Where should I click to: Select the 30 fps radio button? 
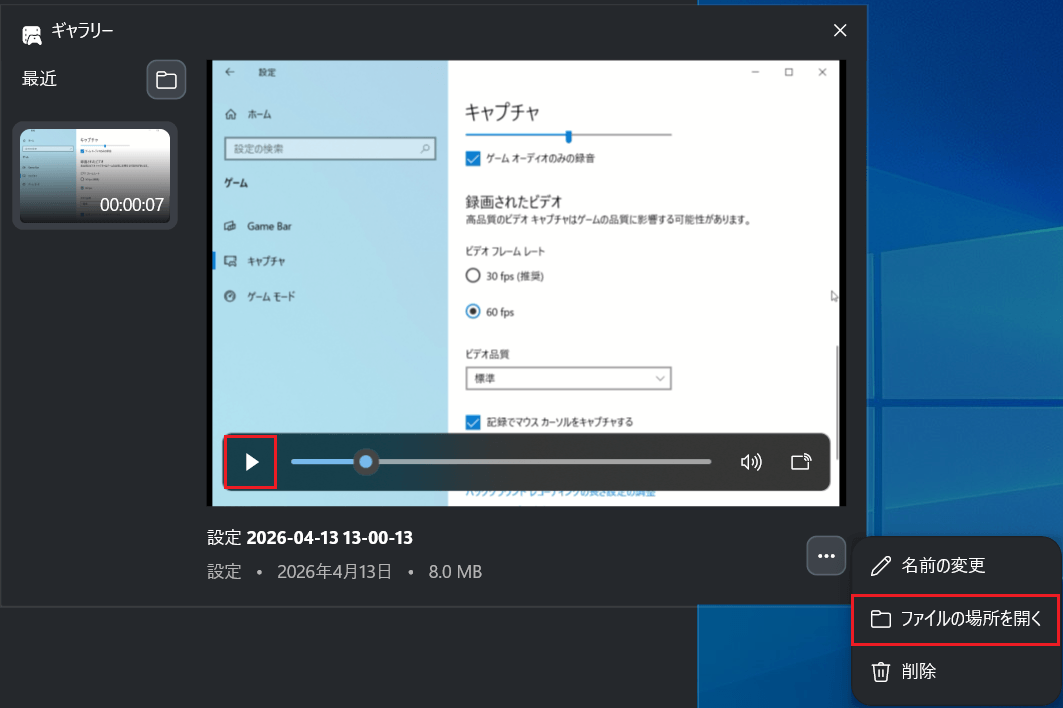coord(472,274)
